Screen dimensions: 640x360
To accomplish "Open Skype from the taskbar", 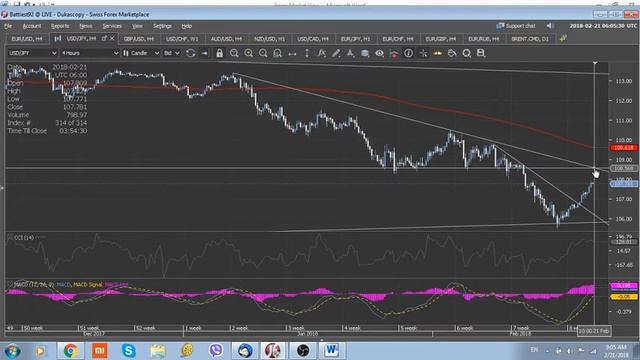I will click(x=129, y=351).
